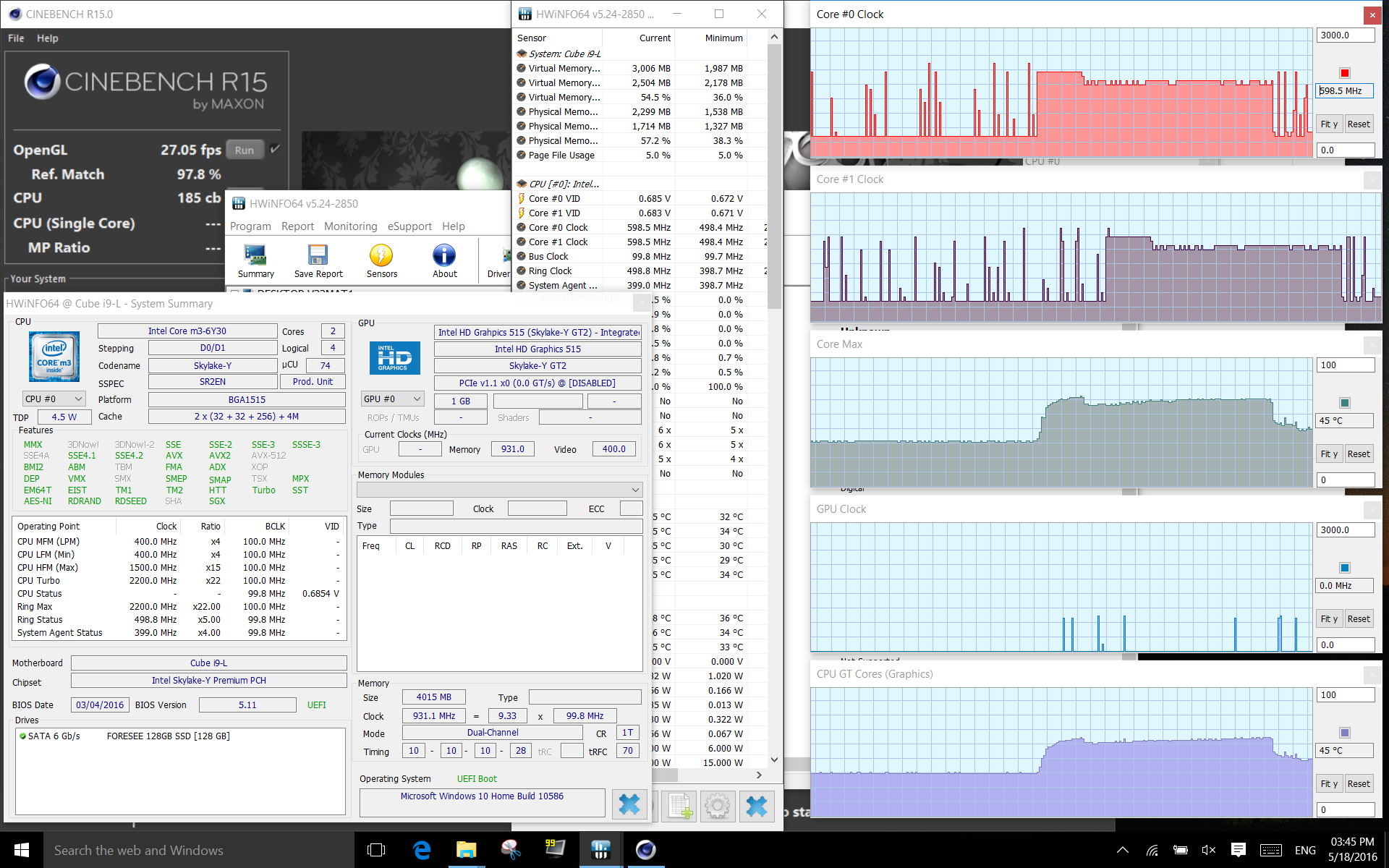This screenshot has height=868, width=1389.
Task: Click the Bus Clock sensor row icon
Action: pos(521,257)
